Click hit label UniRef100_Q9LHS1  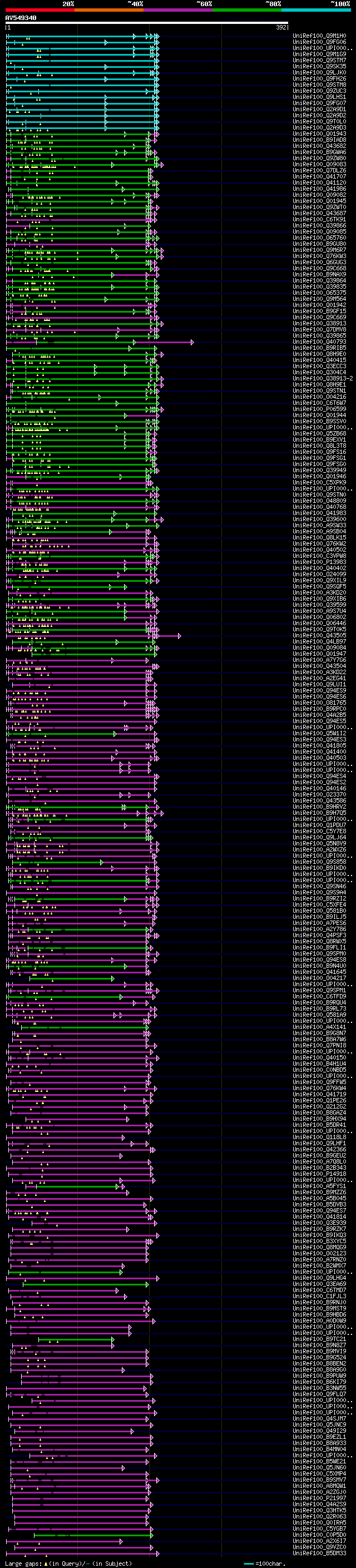319,97
